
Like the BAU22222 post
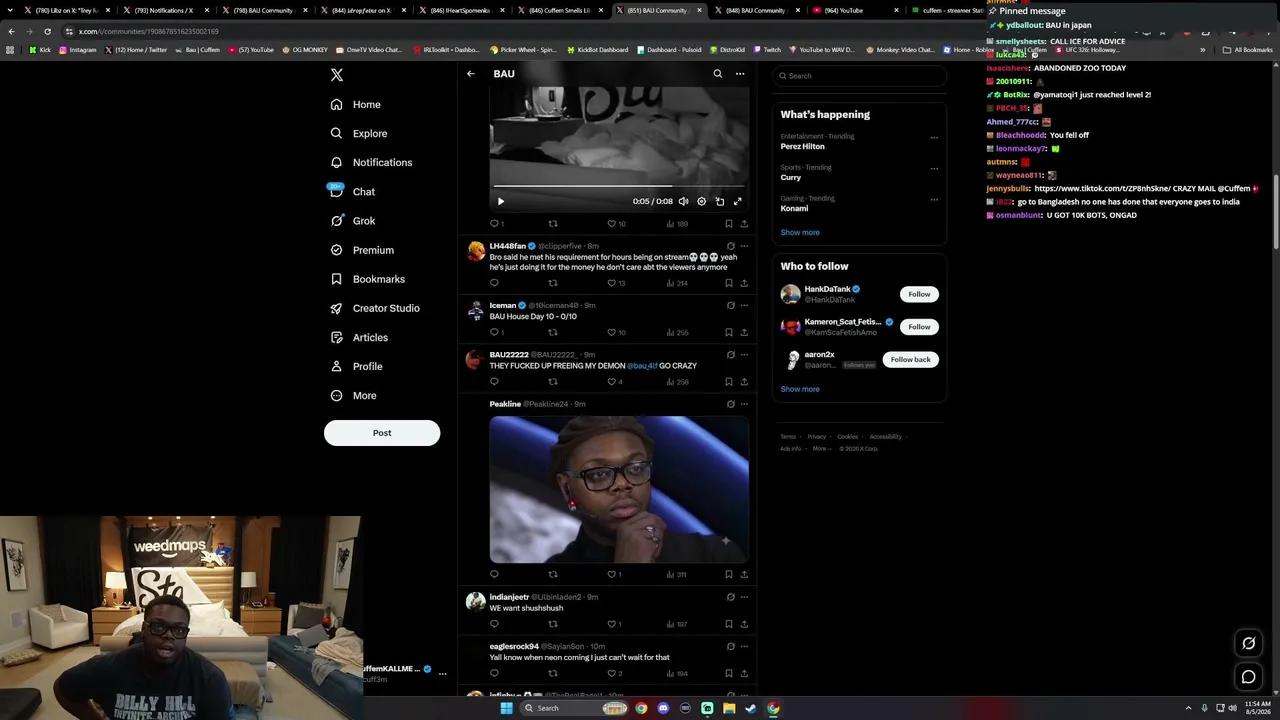tap(612, 381)
